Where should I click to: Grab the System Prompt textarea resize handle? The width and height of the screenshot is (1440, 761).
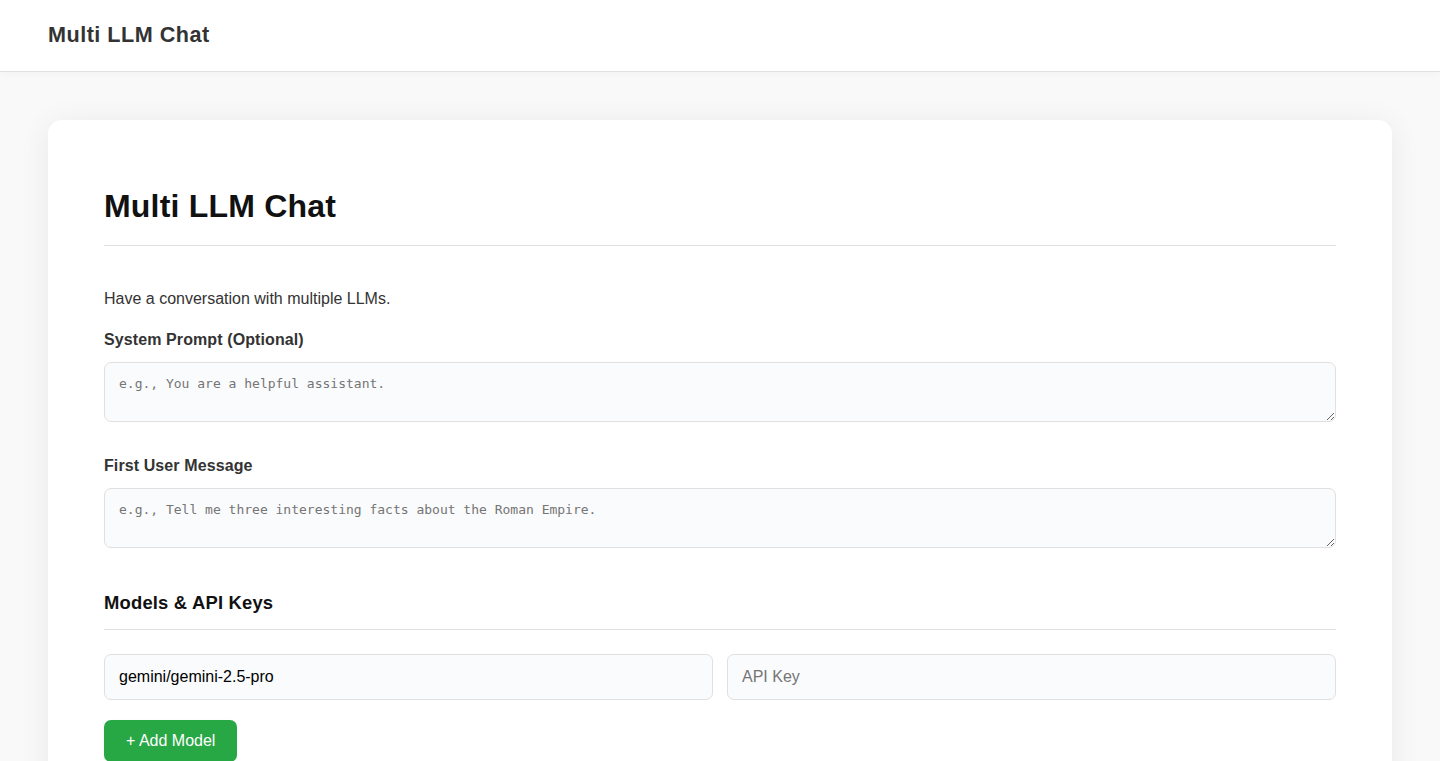point(1329,415)
